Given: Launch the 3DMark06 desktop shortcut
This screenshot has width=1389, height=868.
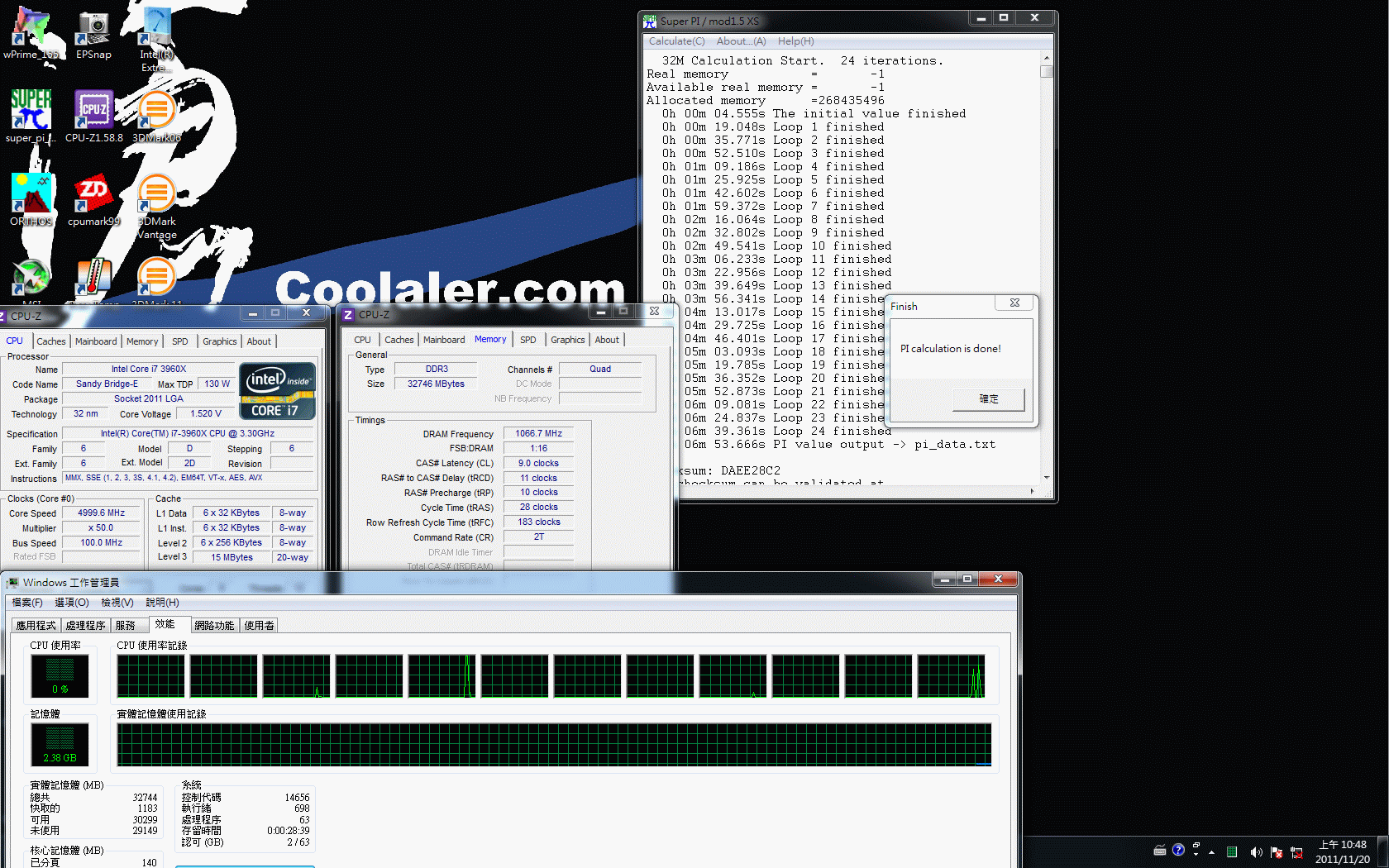Looking at the screenshot, I should tap(156, 116).
